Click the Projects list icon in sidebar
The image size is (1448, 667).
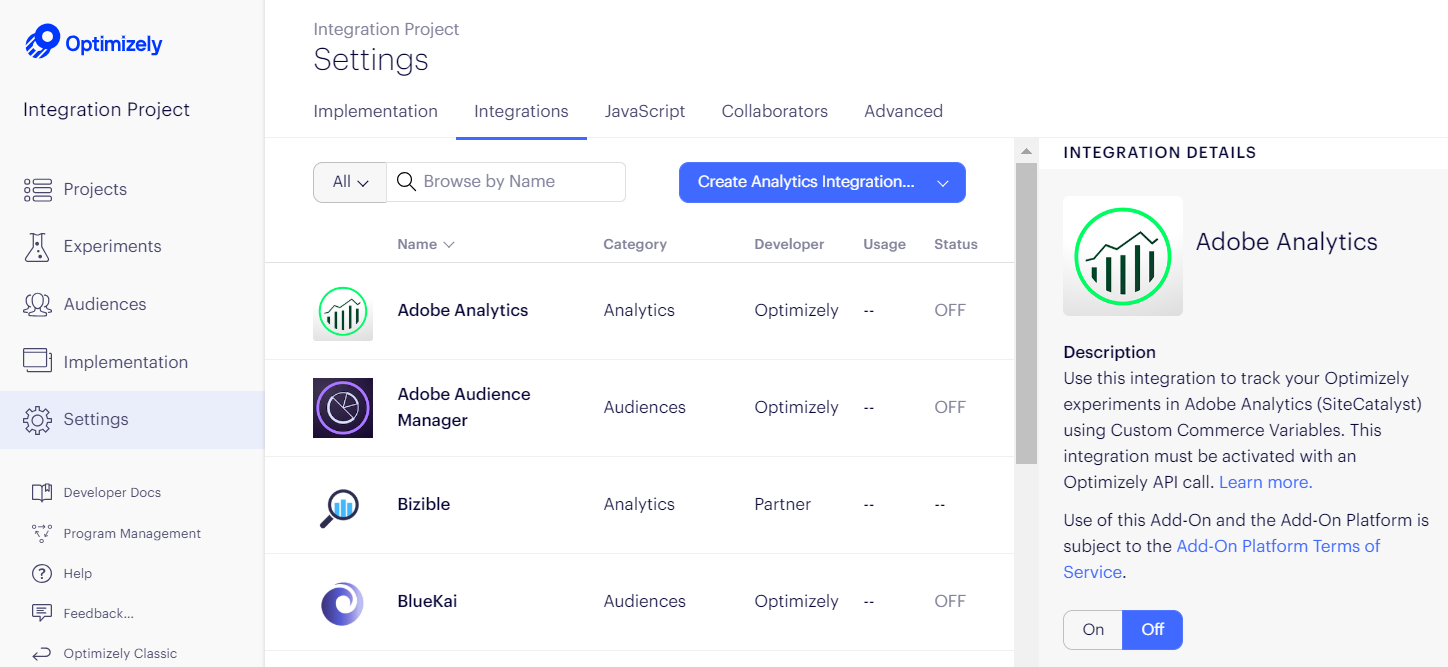click(38, 190)
